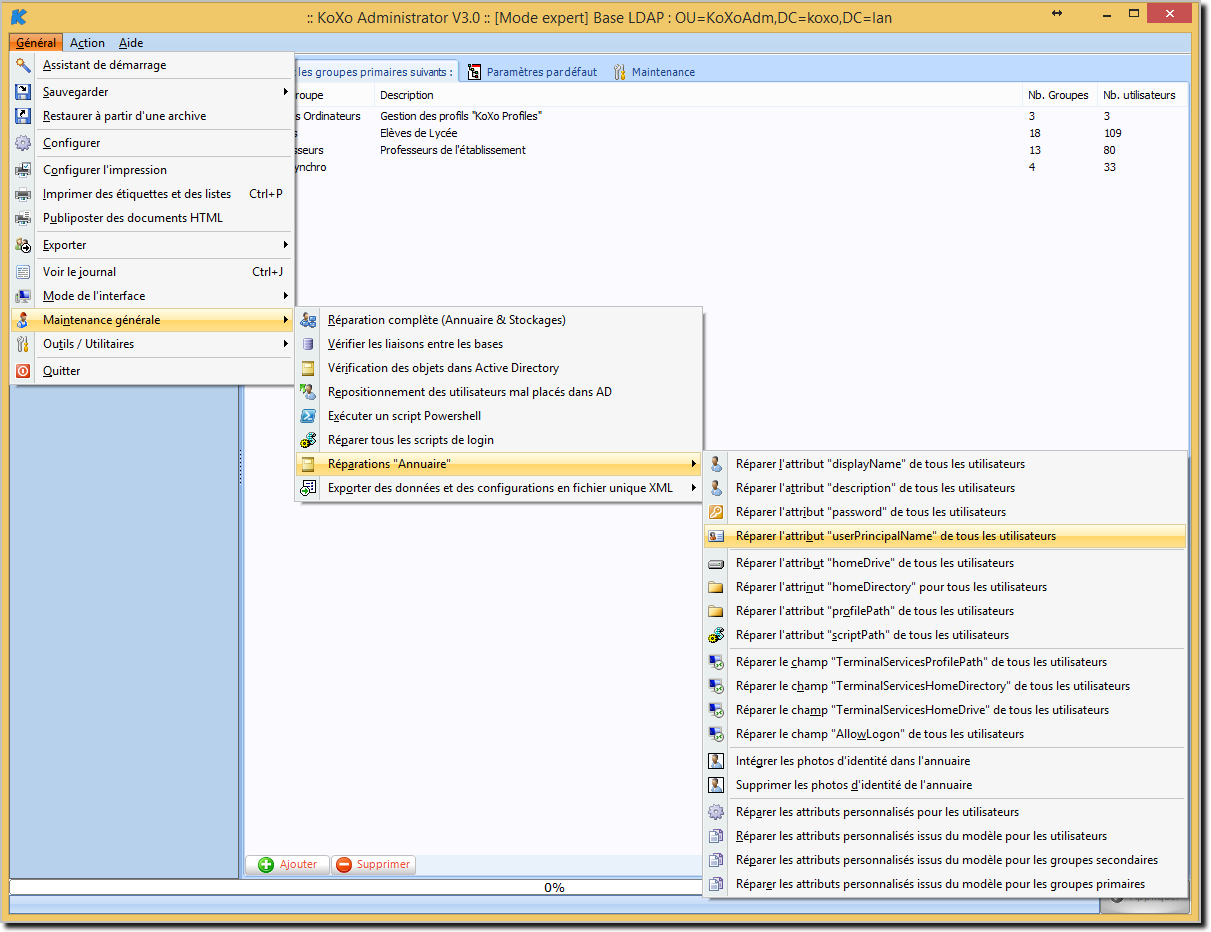1211x932 pixels.
Task: Click the Ajouter button
Action: [288, 865]
